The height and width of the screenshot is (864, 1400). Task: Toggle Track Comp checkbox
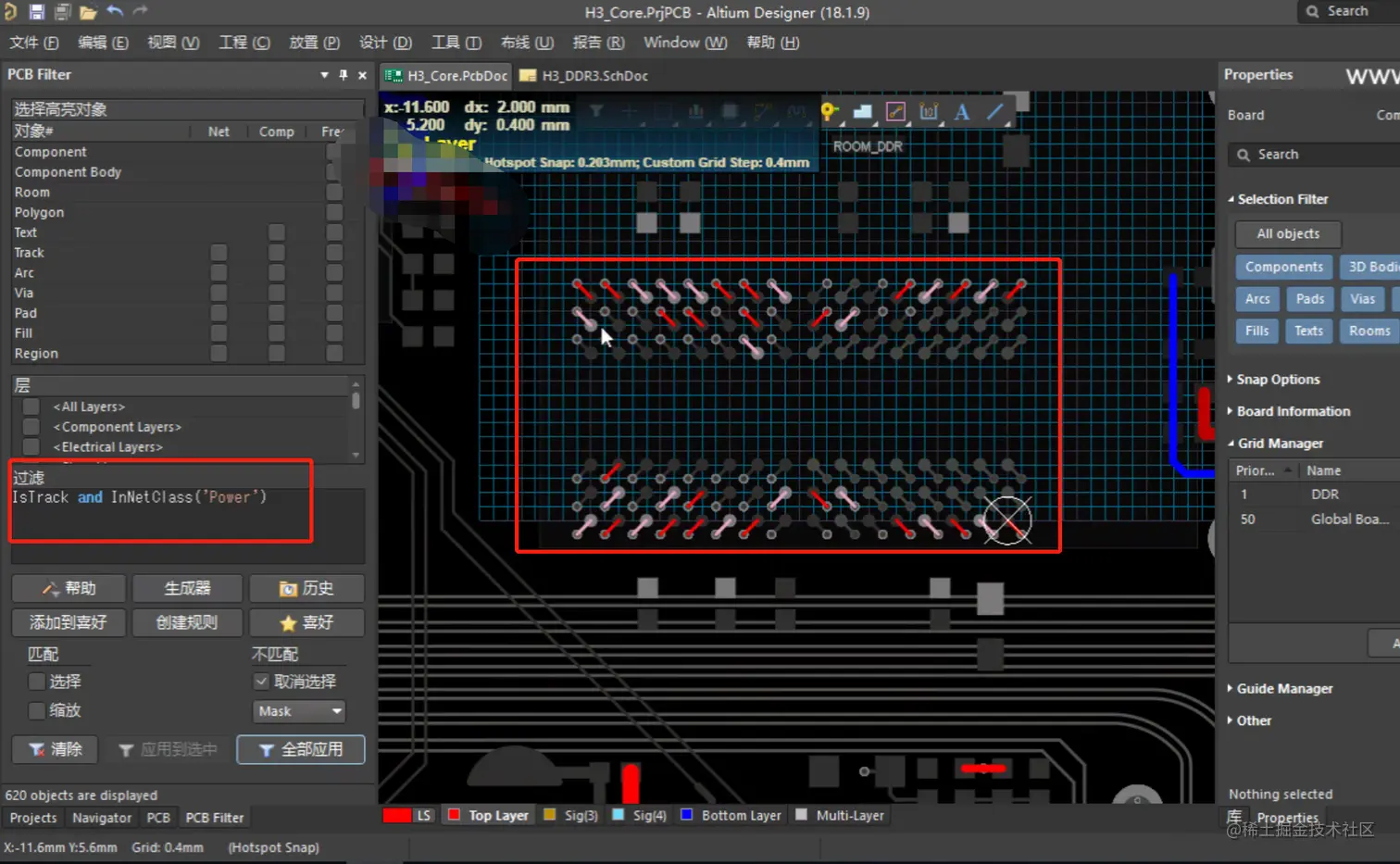(276, 253)
